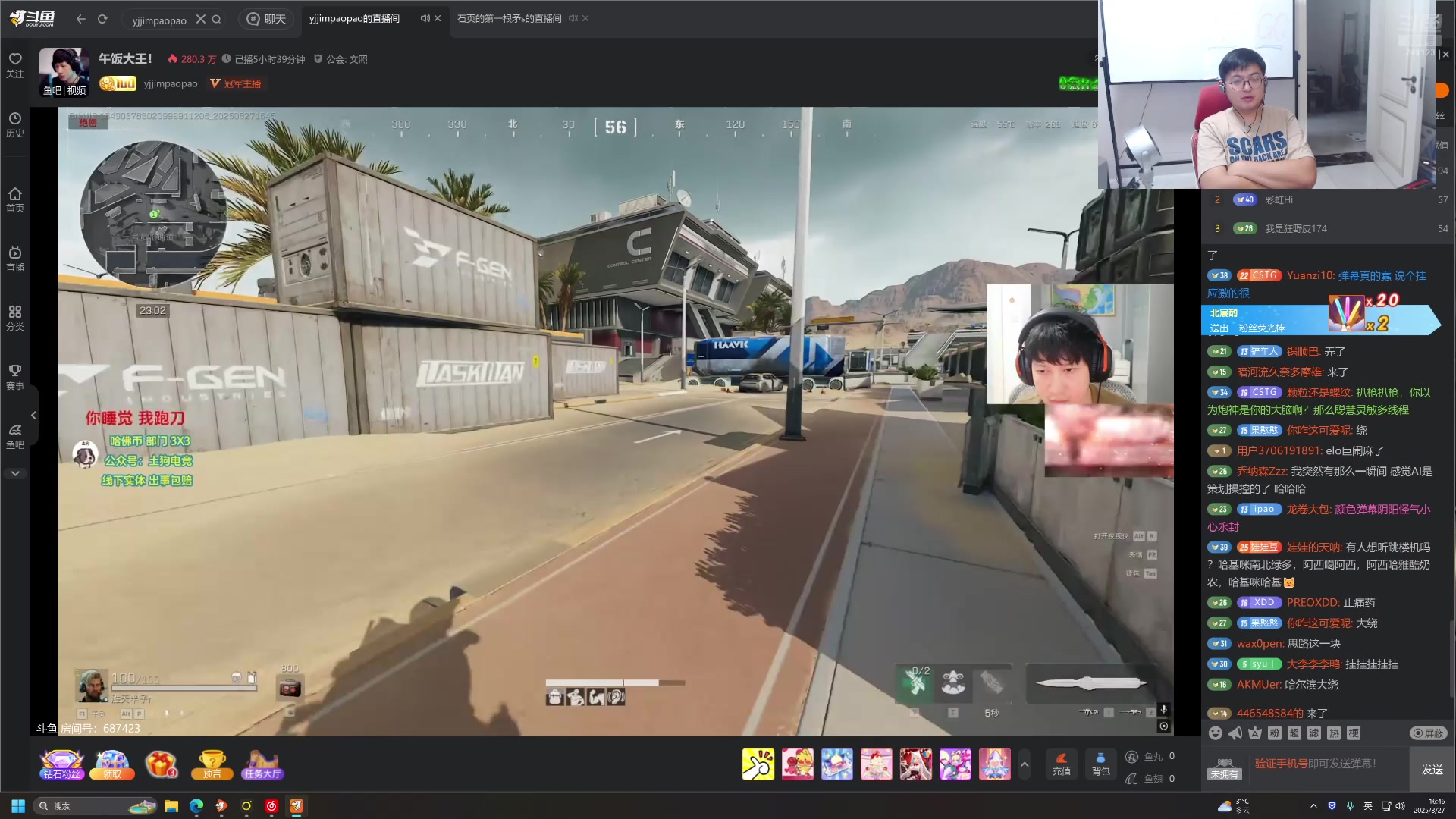
Task: Click the 280.3万 popularity indicator
Action: (x=193, y=59)
